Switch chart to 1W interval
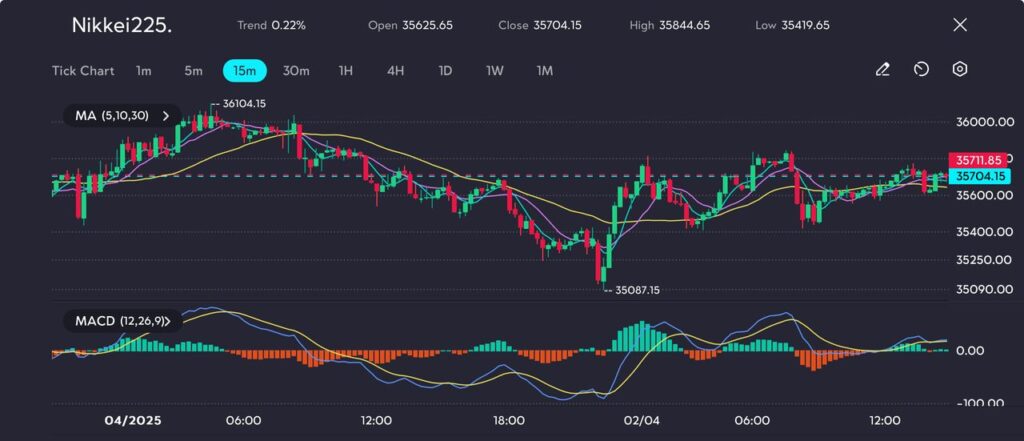Viewport: 1024px width, 441px height. coord(495,71)
